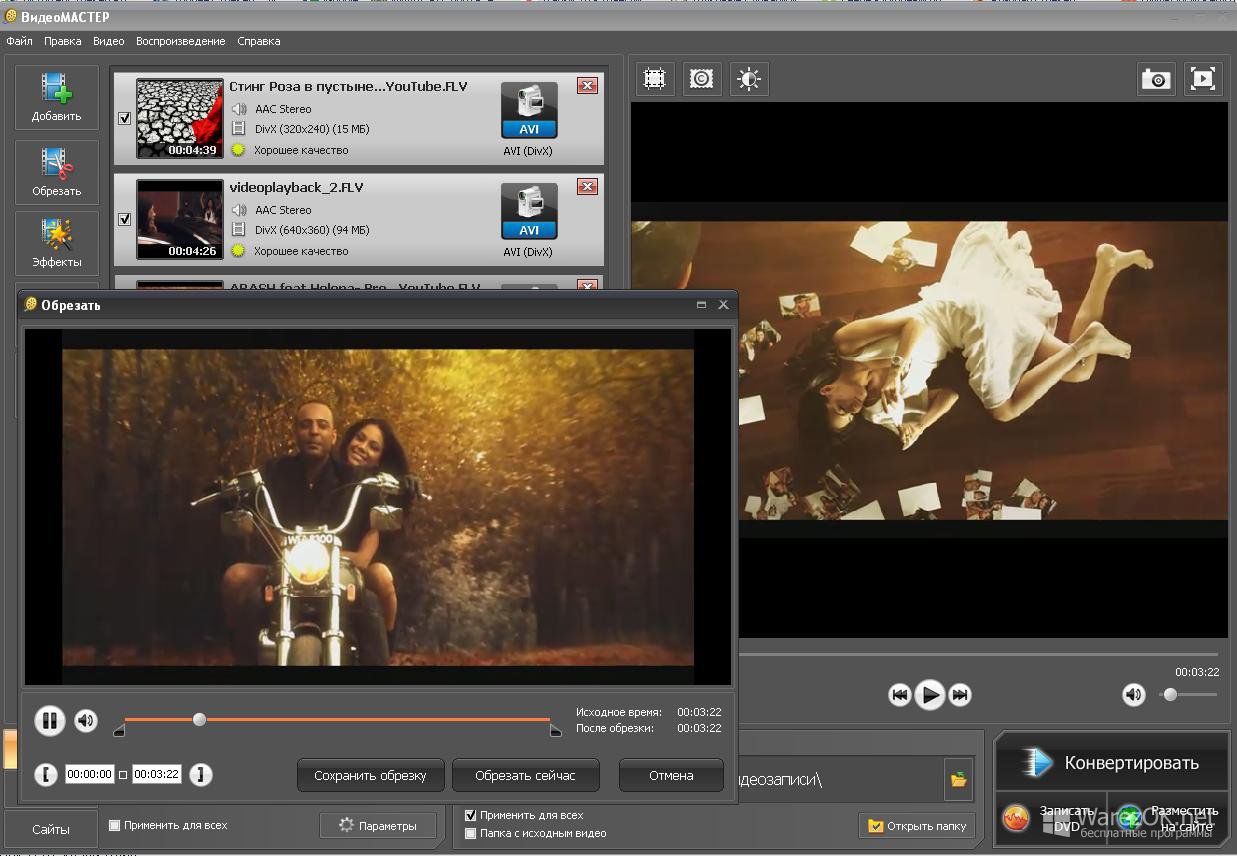Cancel trimming with Отмена button
The width and height of the screenshot is (1237, 856).
[671, 775]
